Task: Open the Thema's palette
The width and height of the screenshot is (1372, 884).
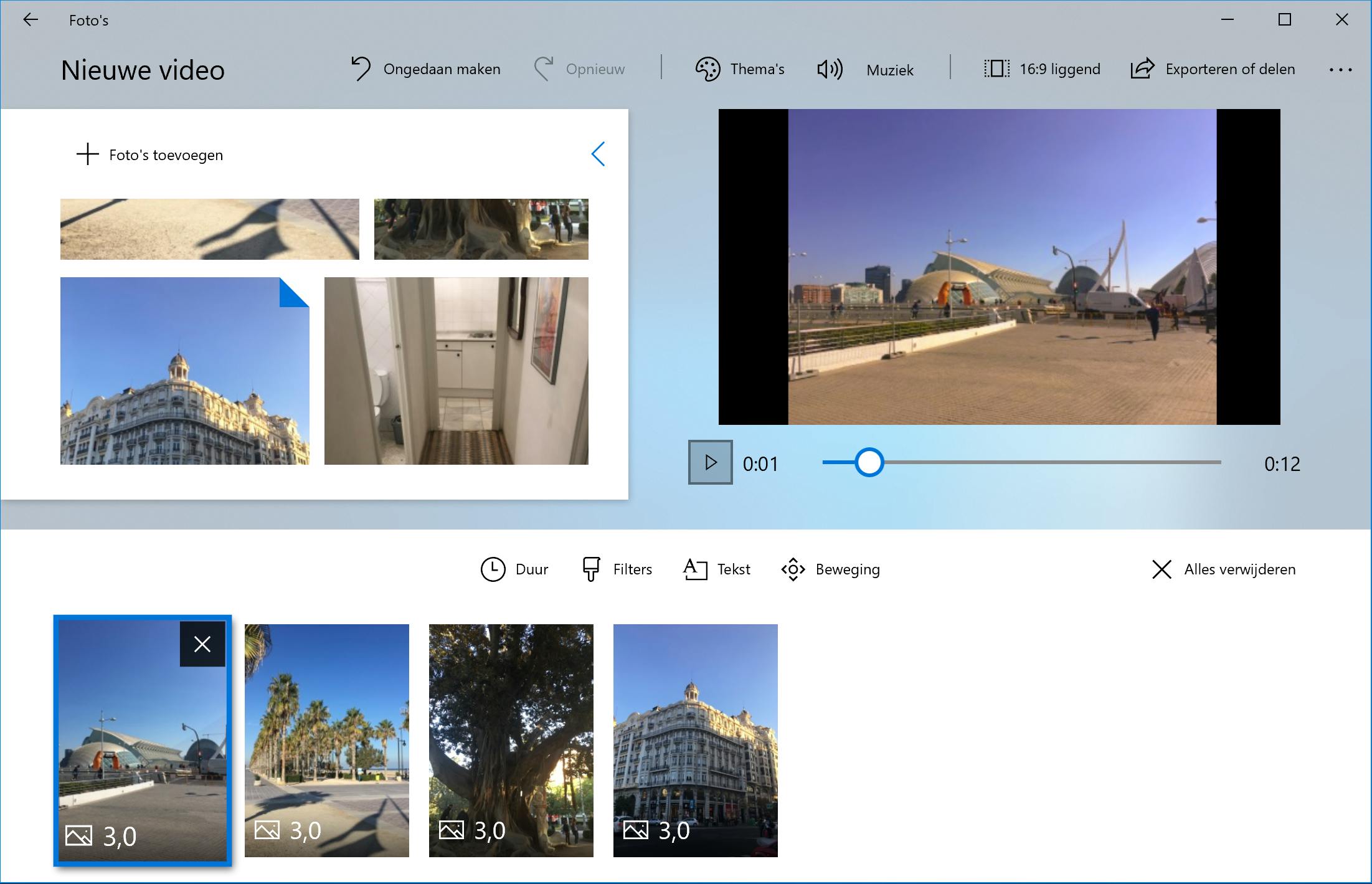Action: (740, 69)
